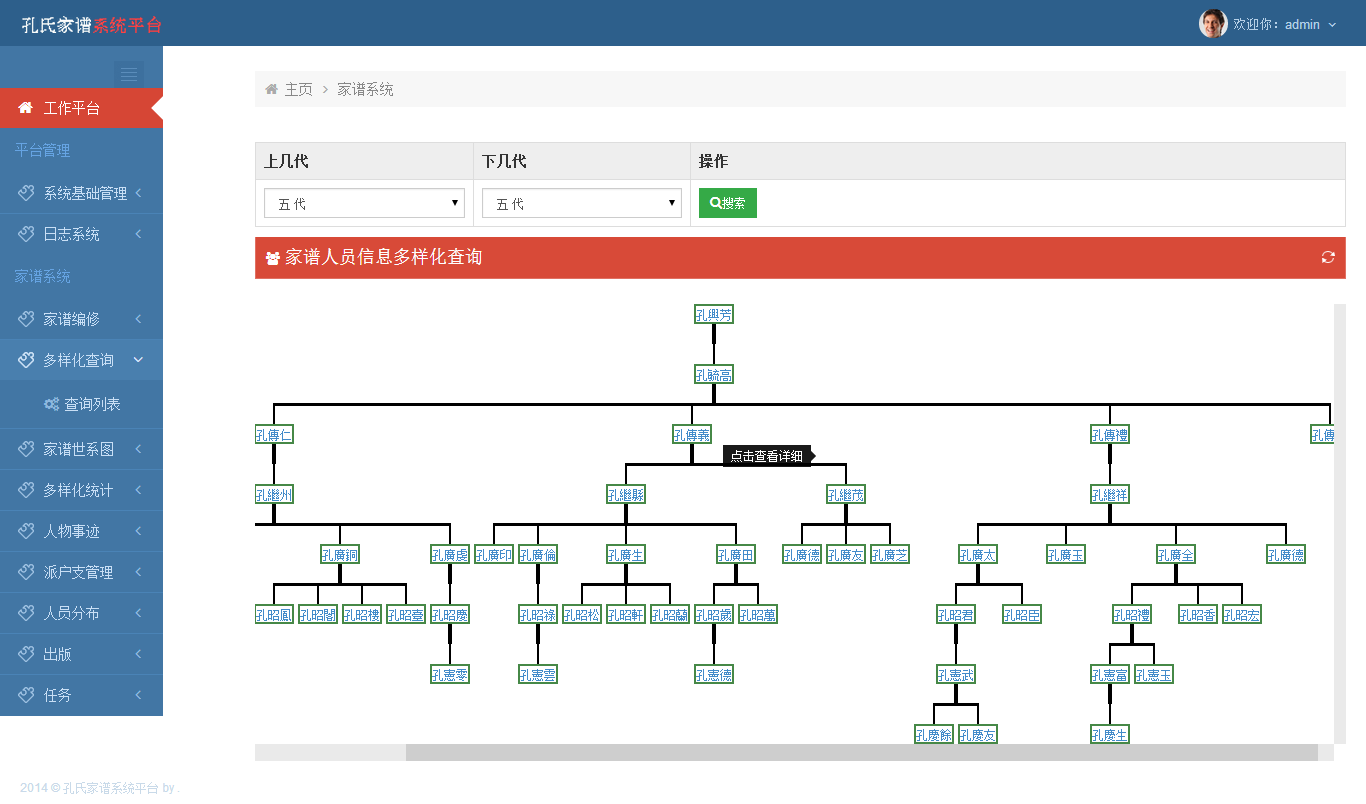This screenshot has width=1366, height=804.
Task: Expand 人员分布 with its chevron
Action: click(138, 613)
